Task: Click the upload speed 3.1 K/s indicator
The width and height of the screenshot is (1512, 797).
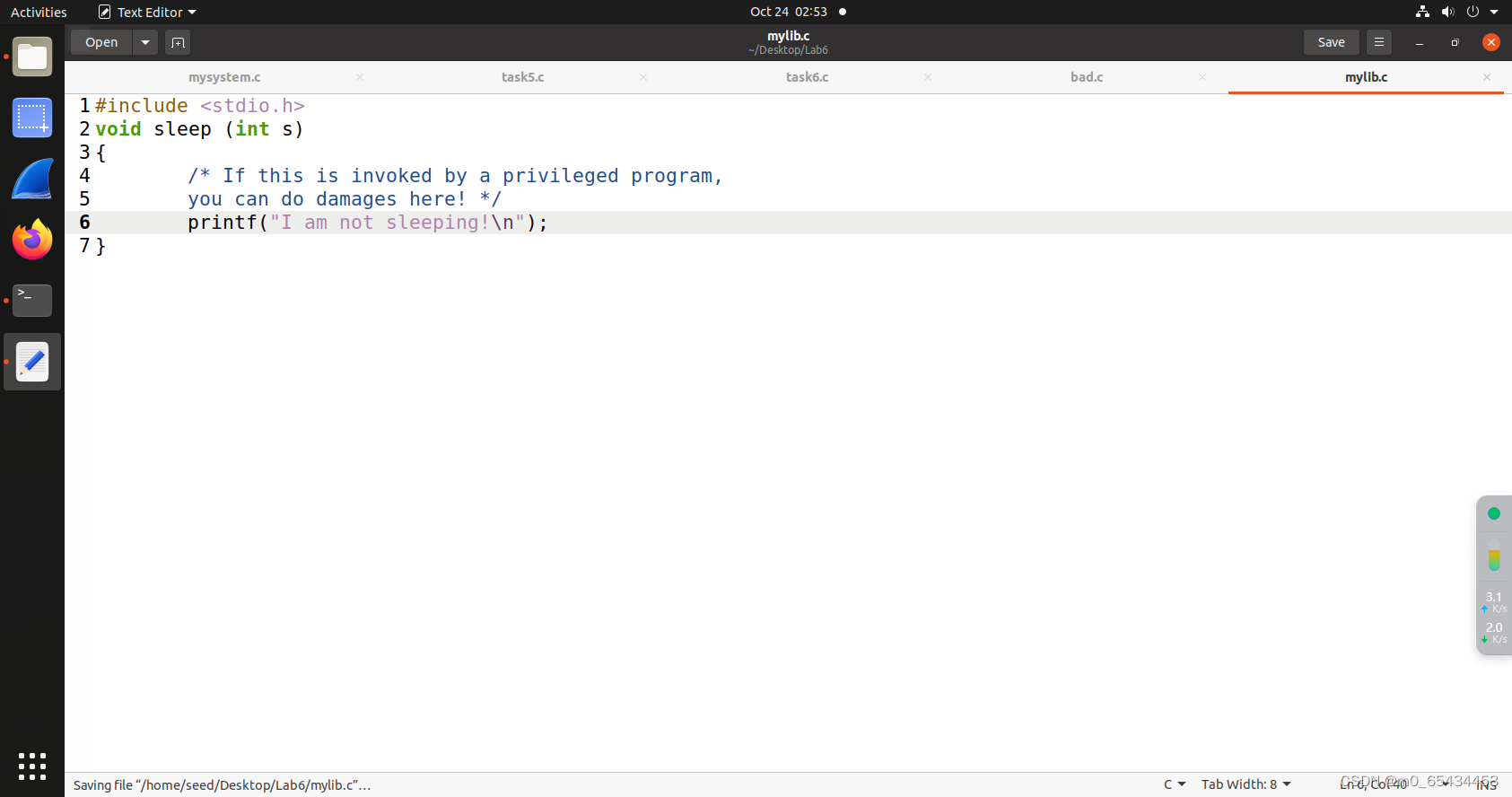Action: point(1494,601)
